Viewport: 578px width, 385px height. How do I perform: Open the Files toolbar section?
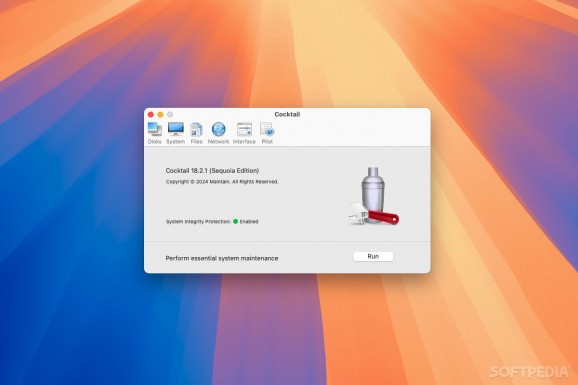point(196,133)
